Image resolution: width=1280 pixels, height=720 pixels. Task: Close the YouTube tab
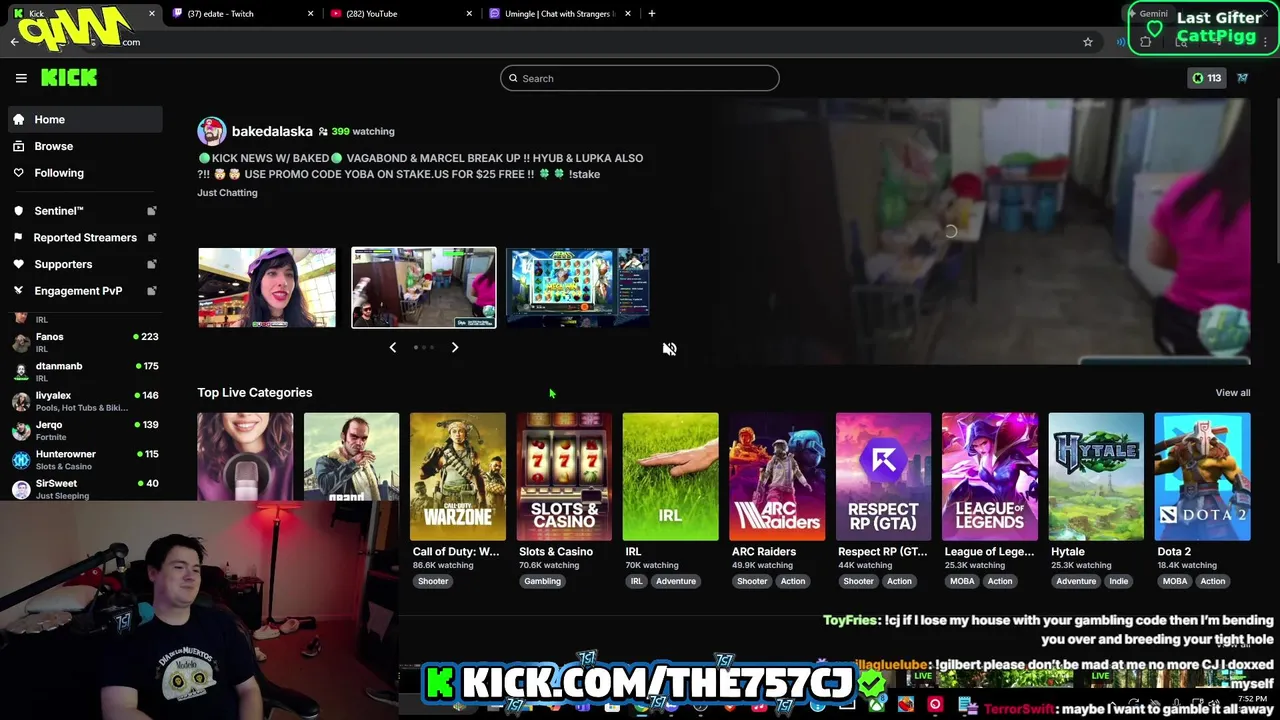coord(469,13)
